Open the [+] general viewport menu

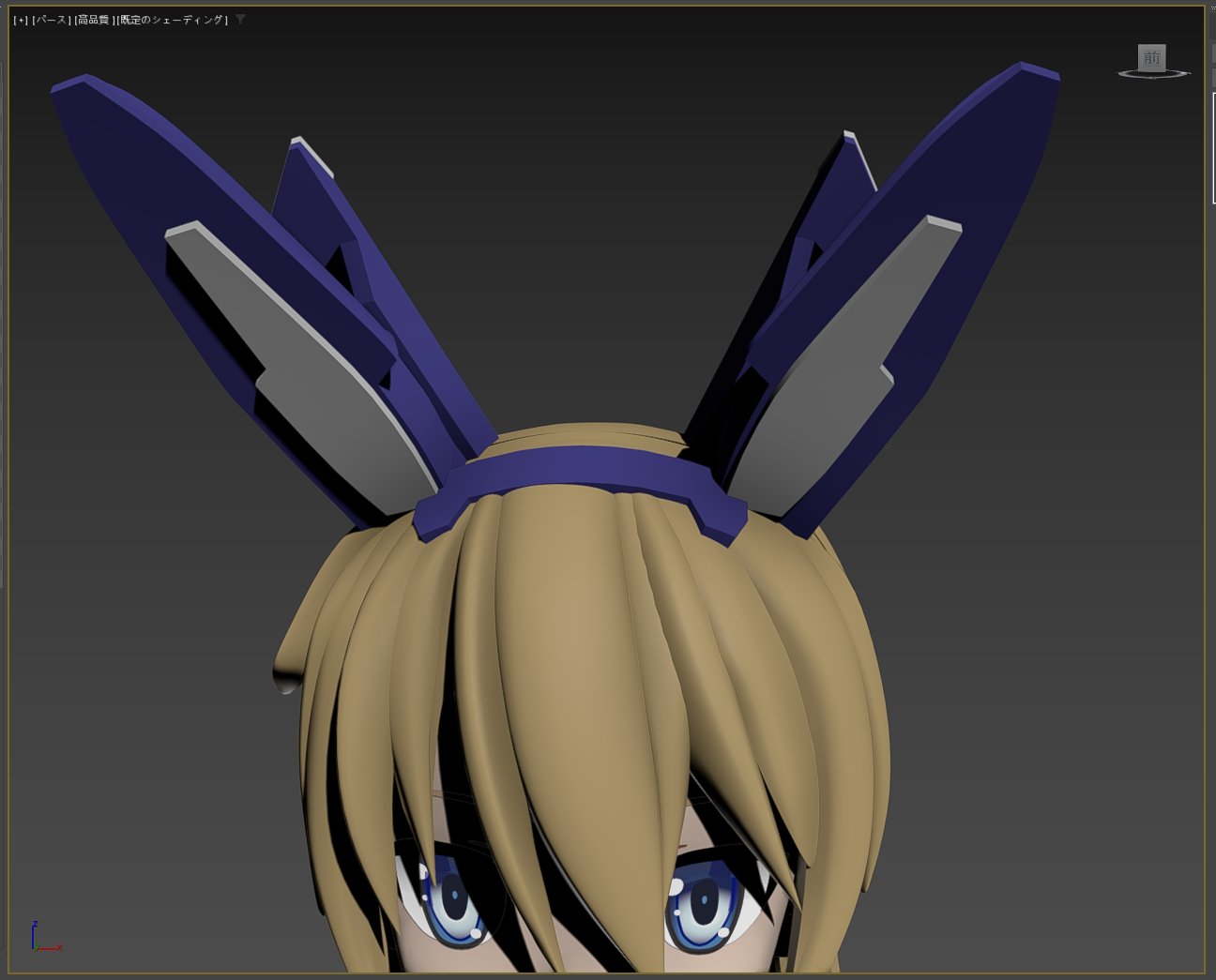tap(21, 20)
